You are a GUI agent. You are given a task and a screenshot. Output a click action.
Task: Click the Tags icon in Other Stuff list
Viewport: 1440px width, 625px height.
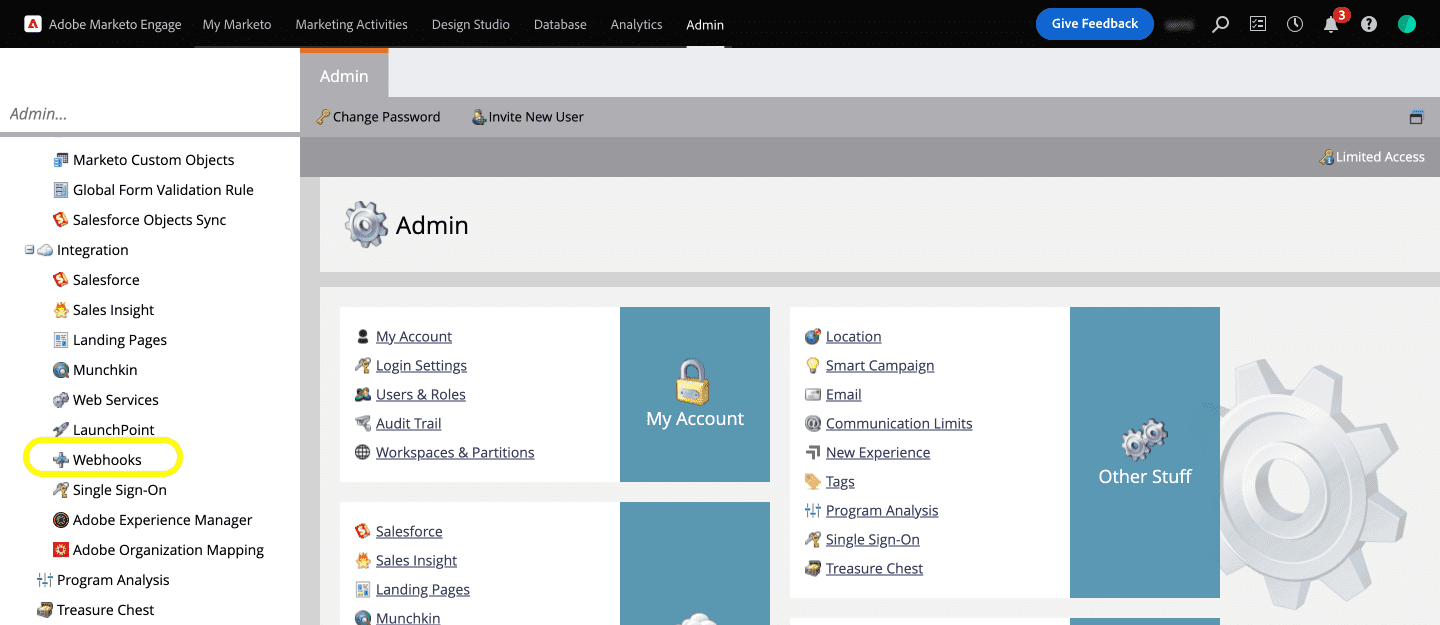coord(813,482)
